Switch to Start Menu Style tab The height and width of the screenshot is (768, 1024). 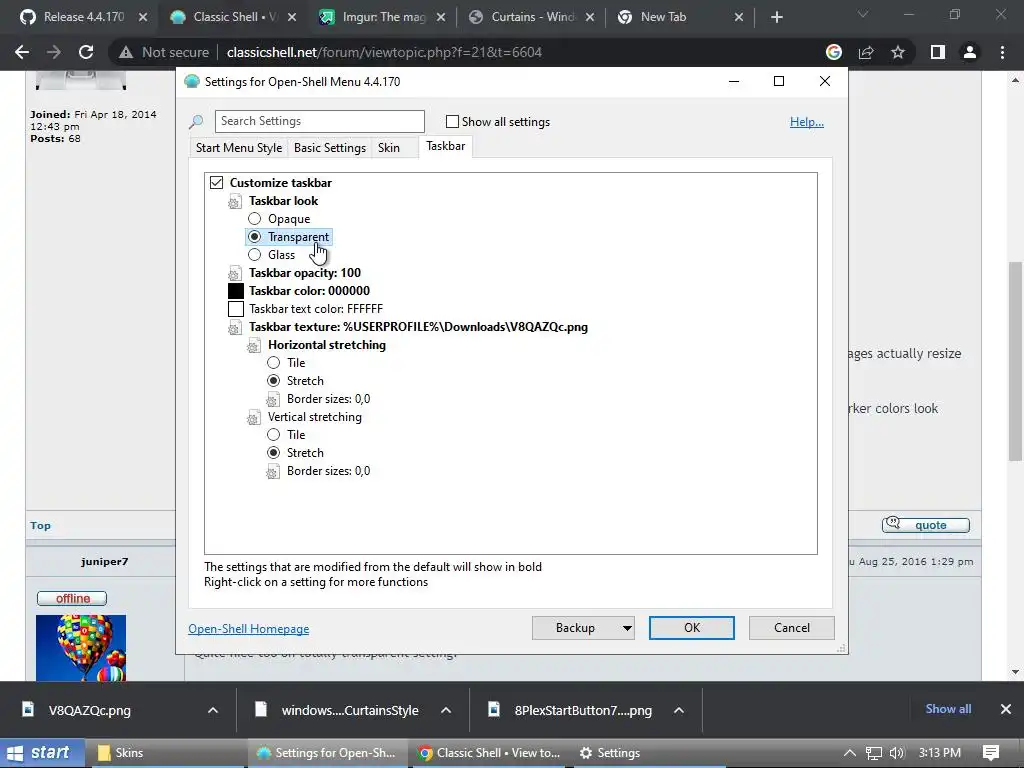pos(239,148)
